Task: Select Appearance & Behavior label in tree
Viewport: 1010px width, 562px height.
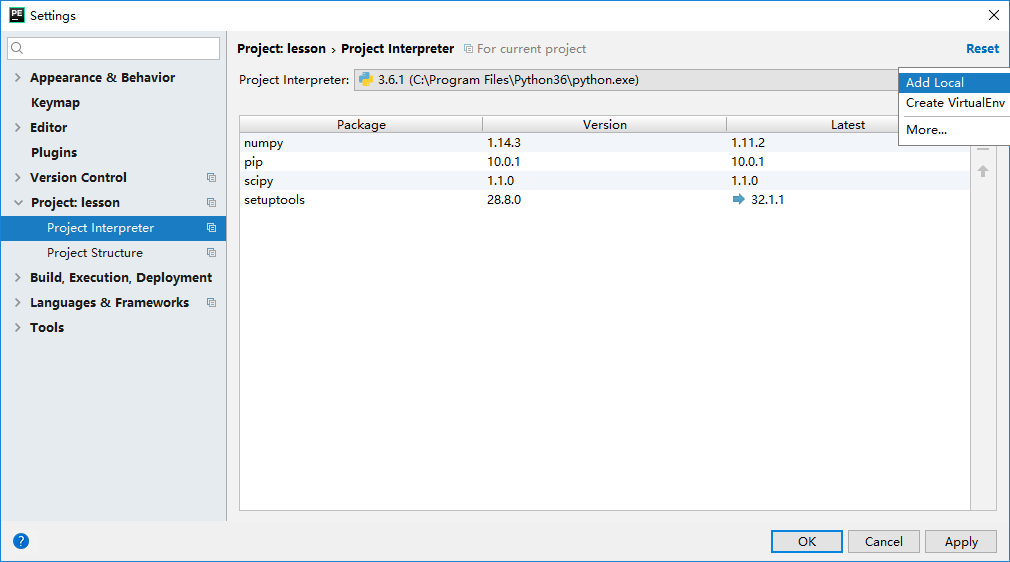Action: point(102,77)
